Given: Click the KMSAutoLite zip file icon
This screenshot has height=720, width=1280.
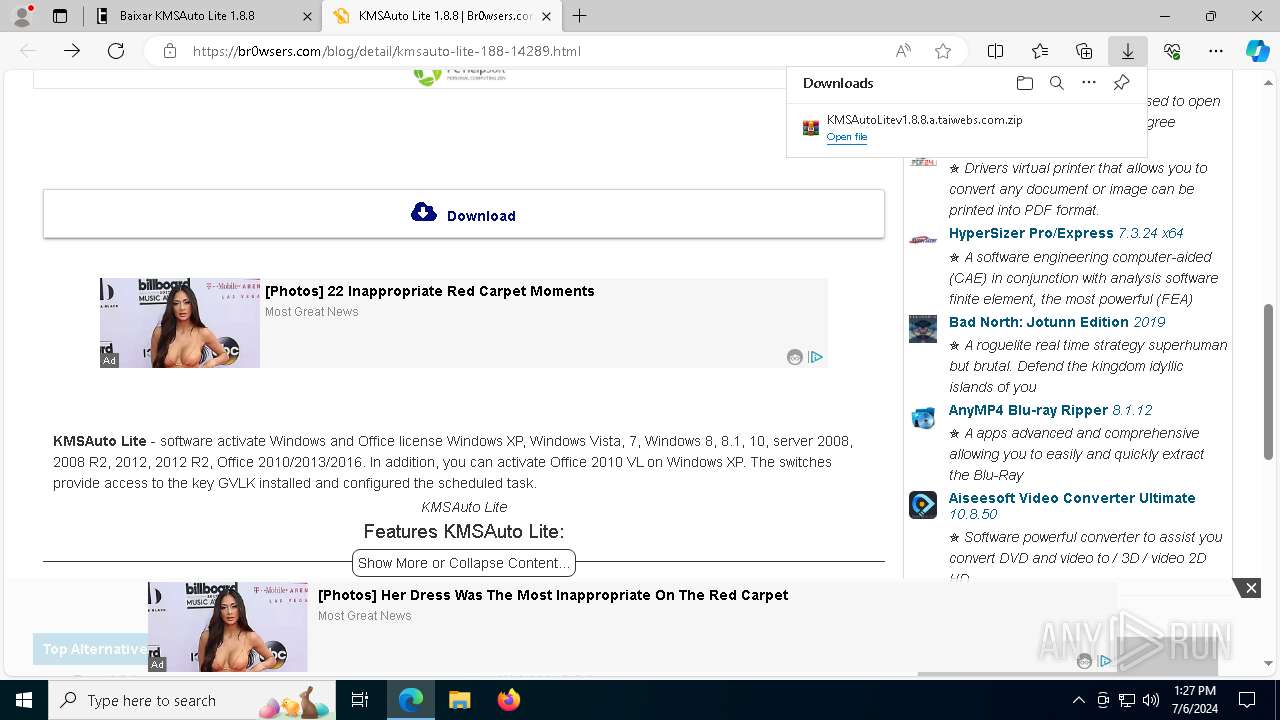Looking at the screenshot, I should pos(811,128).
